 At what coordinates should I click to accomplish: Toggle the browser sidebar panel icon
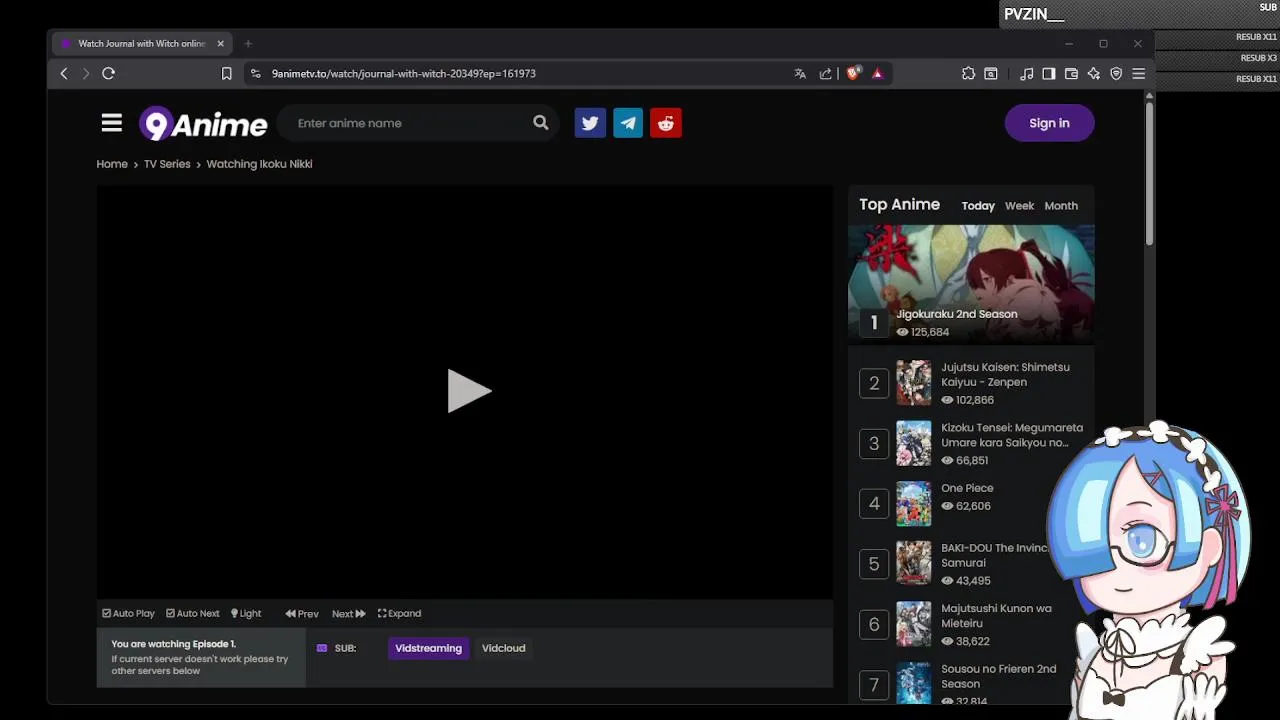click(1049, 73)
